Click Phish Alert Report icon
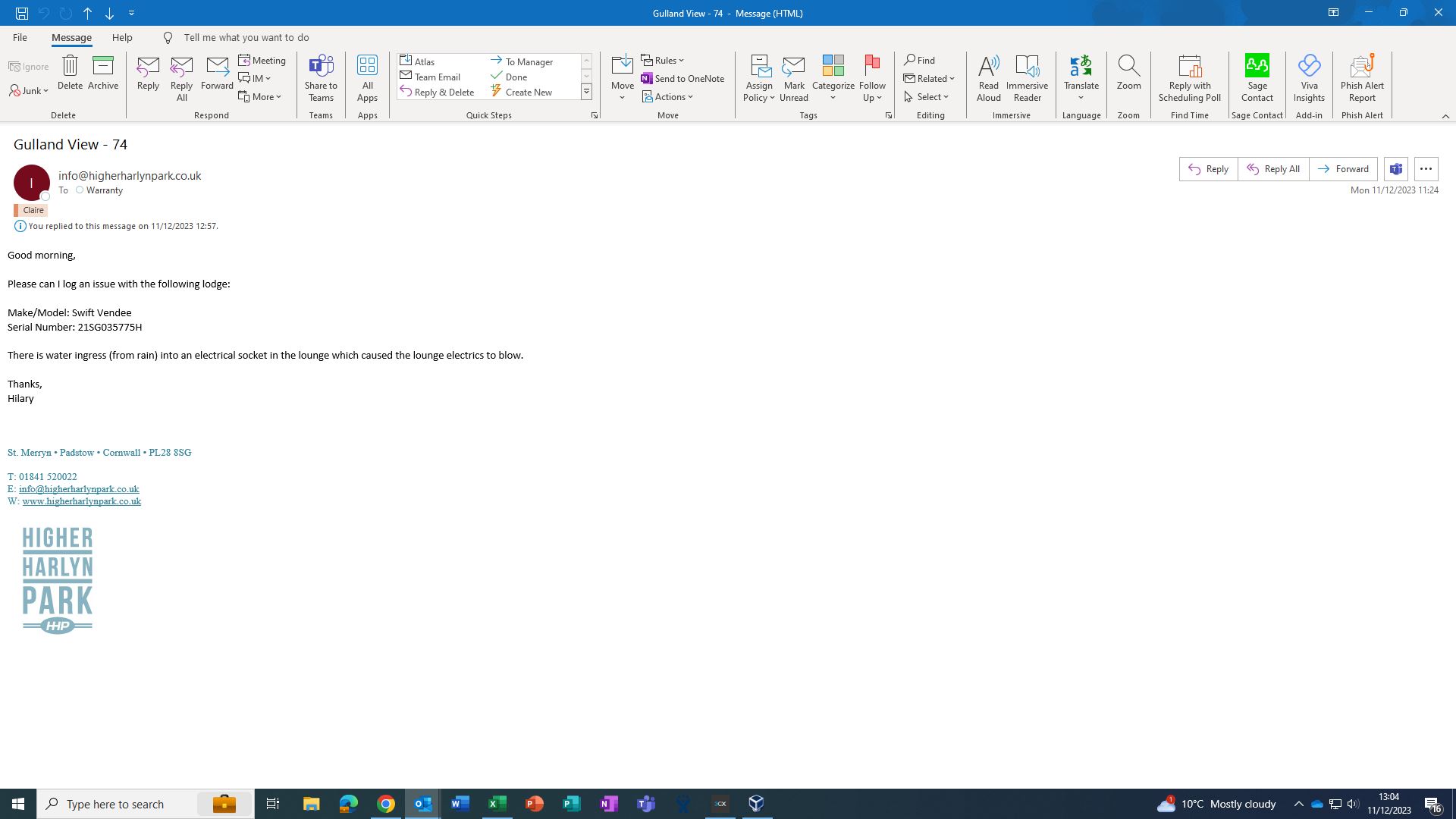The width and height of the screenshot is (1456, 819). click(1362, 67)
